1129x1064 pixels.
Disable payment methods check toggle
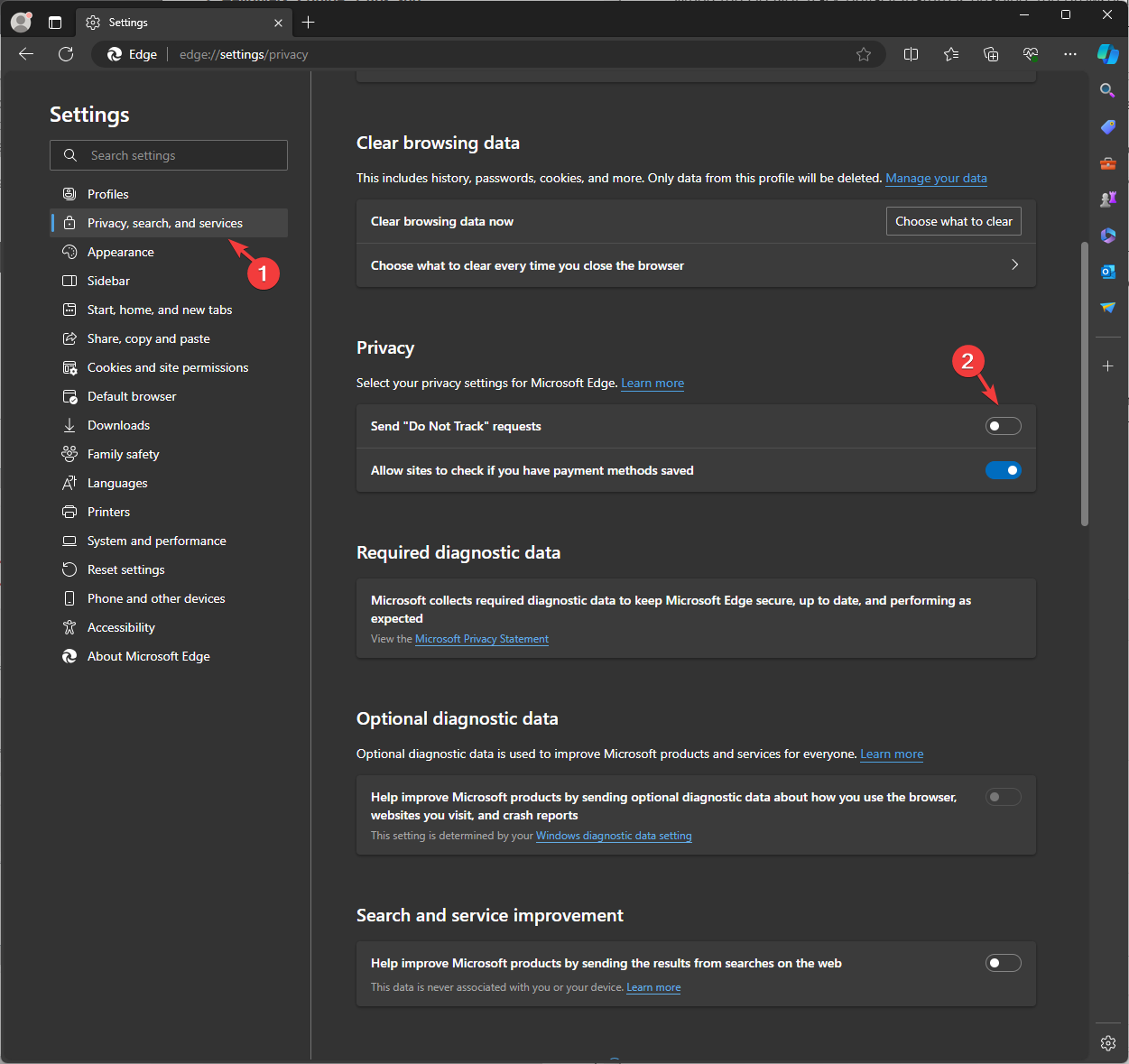[1004, 470]
